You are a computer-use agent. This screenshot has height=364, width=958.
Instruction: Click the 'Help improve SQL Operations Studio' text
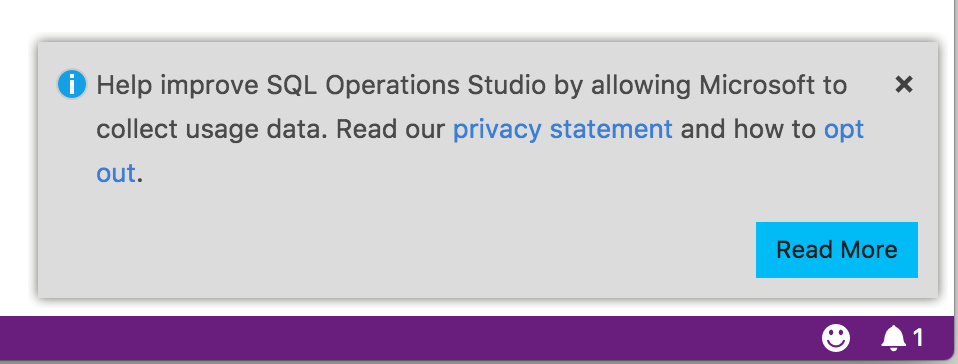click(x=320, y=86)
